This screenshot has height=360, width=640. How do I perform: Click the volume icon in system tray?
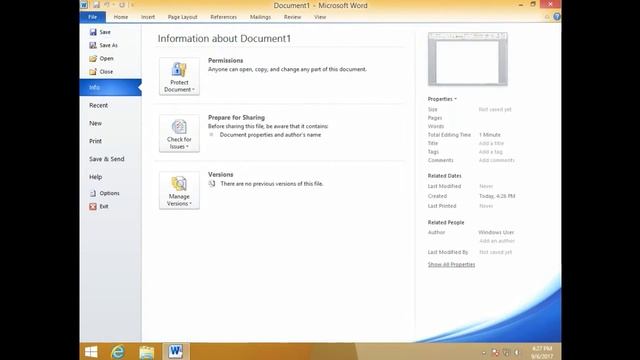point(517,352)
